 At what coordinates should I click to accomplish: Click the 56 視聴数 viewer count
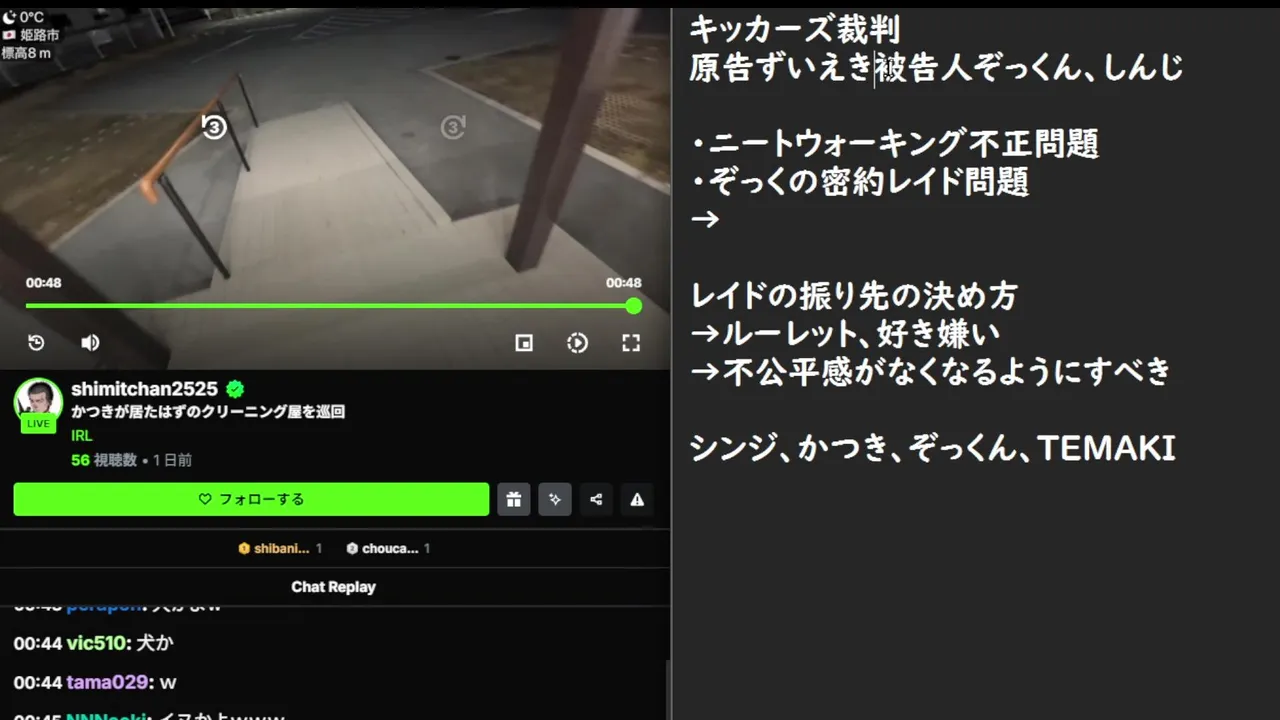tap(104, 460)
